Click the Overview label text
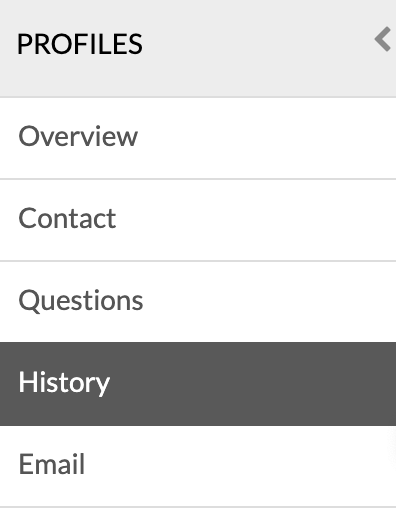Viewport: 396px width, 514px height. pyautogui.click(x=78, y=136)
